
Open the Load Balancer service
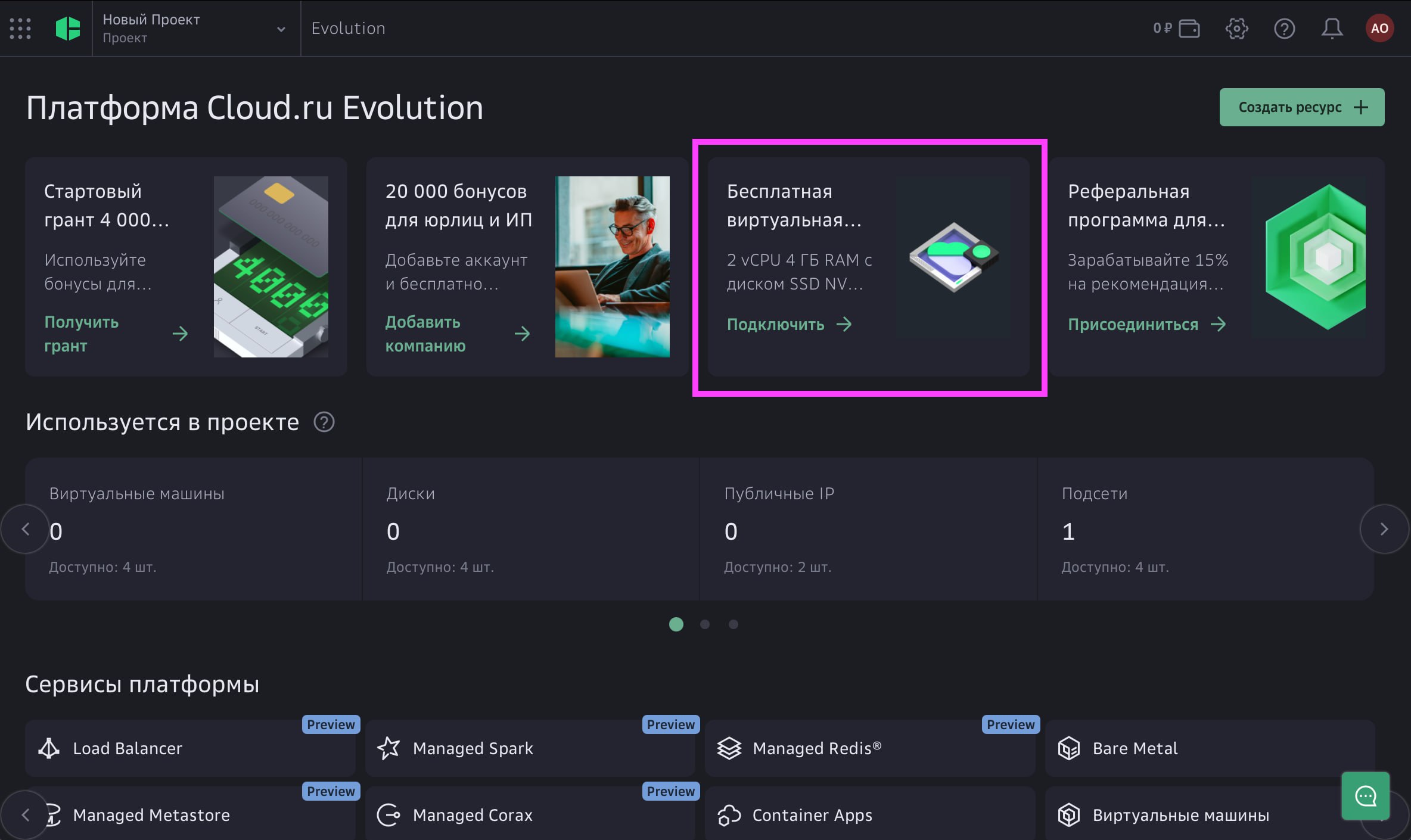190,748
